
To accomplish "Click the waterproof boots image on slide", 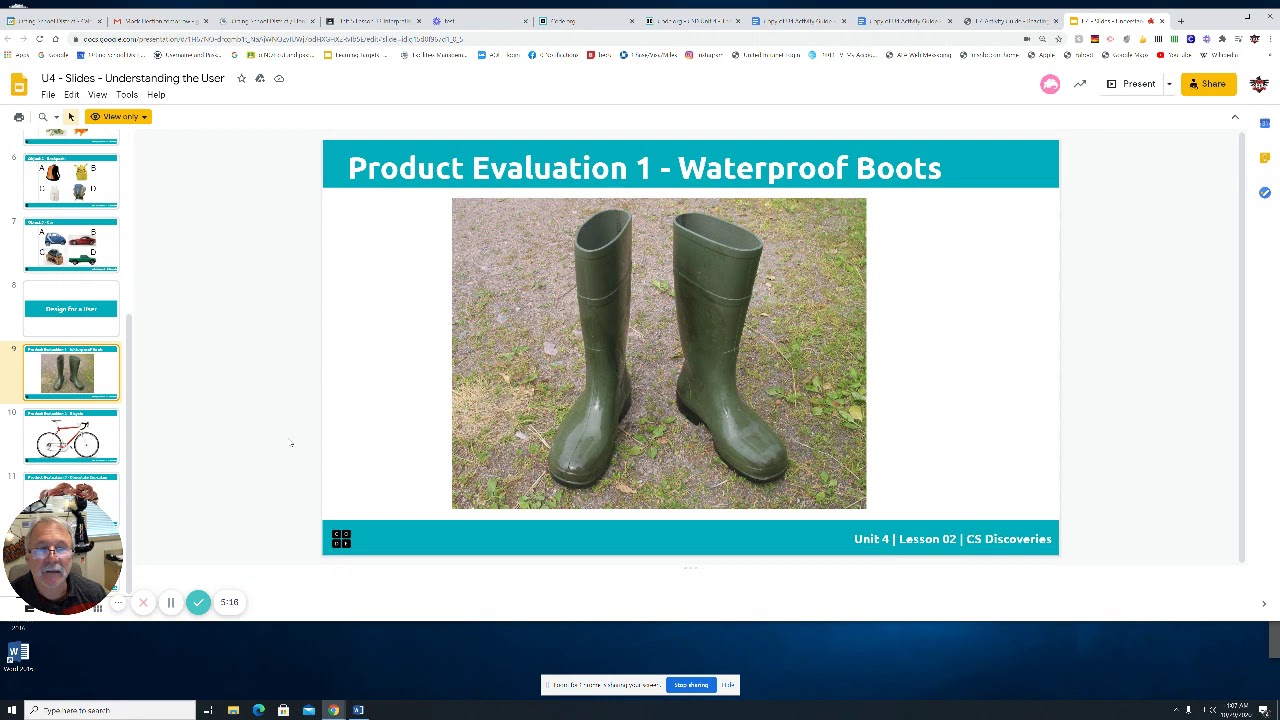I will [x=659, y=353].
